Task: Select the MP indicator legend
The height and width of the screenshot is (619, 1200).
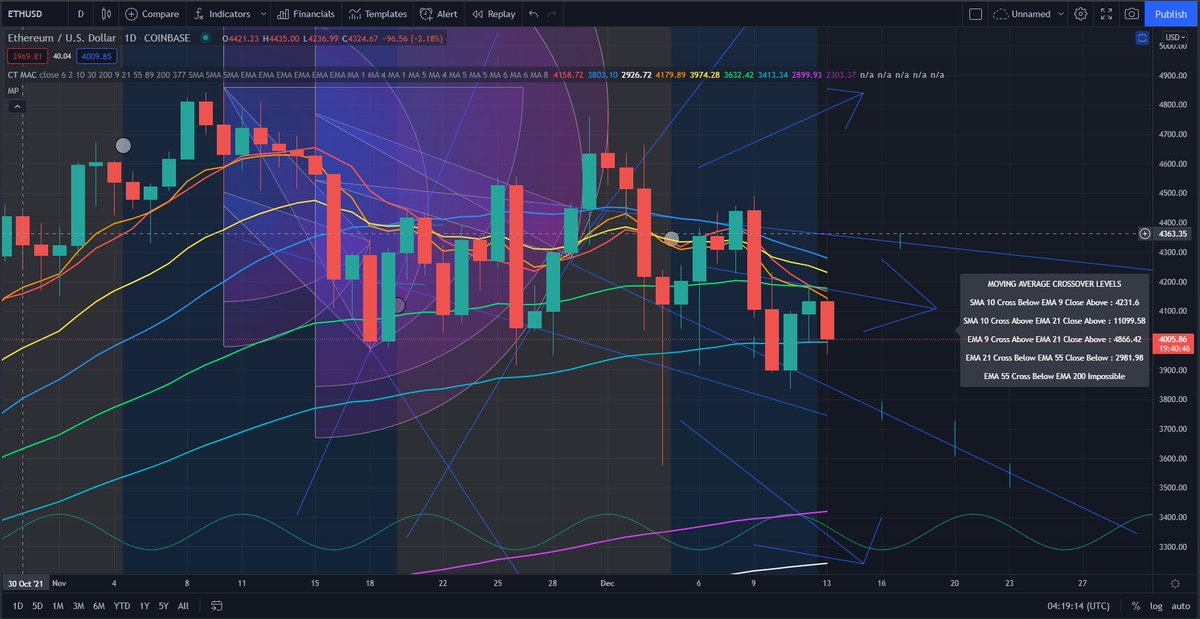Action: tap(13, 91)
